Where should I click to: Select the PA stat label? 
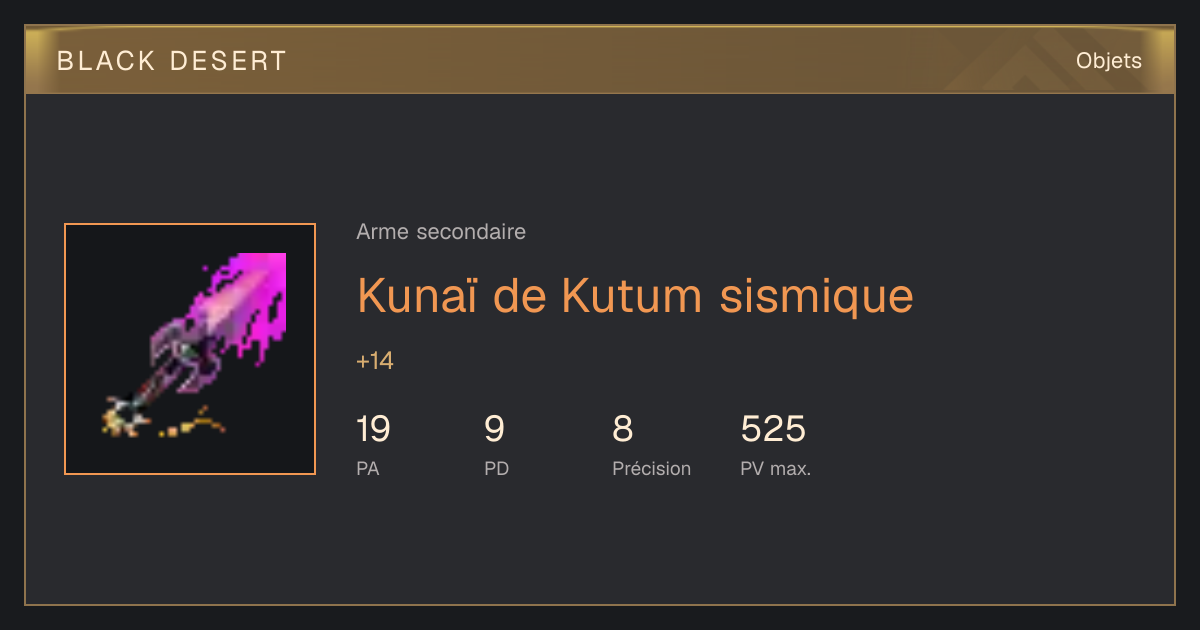[368, 468]
